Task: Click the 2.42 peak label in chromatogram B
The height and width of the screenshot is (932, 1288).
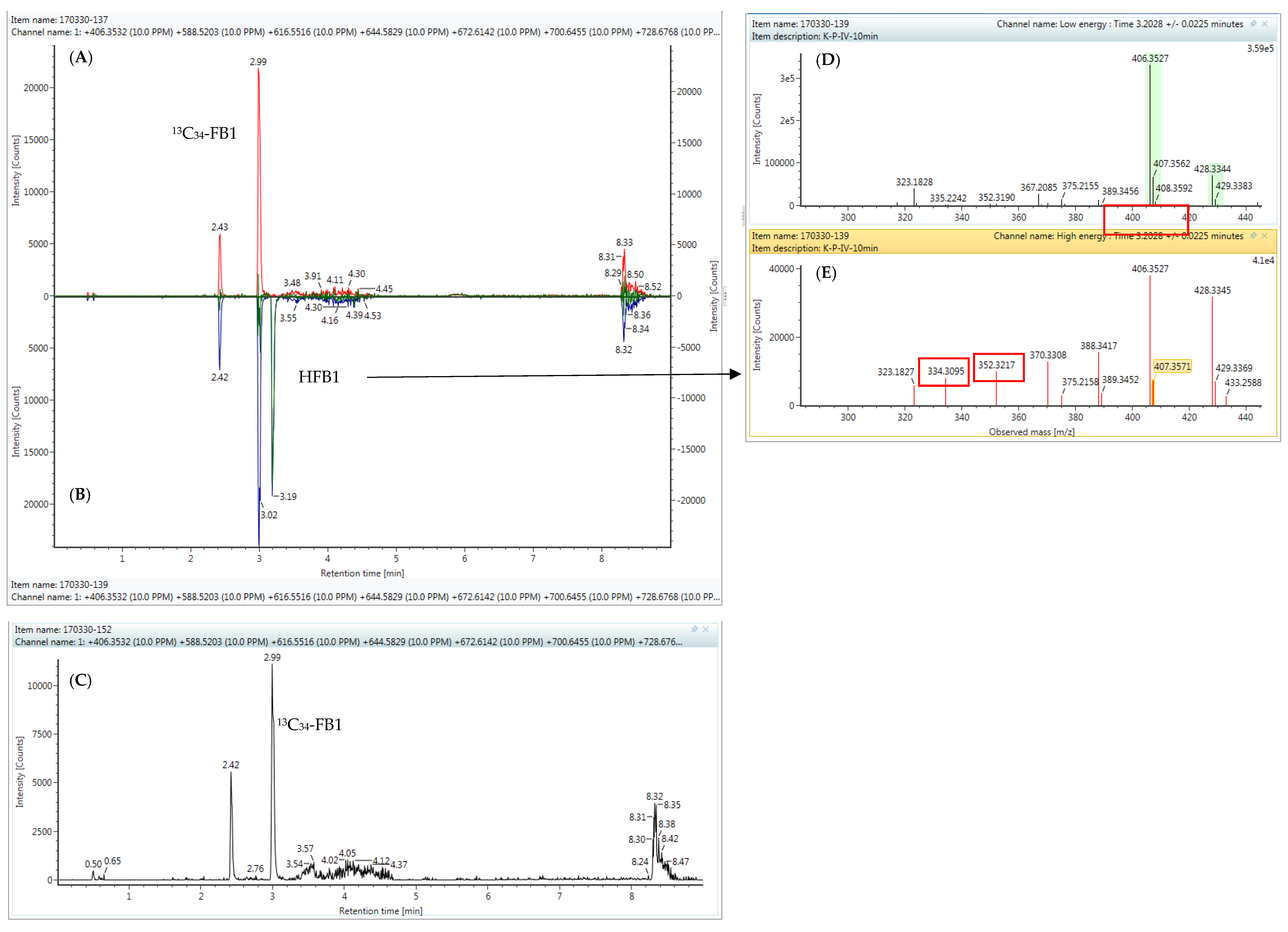Action: 220,377
